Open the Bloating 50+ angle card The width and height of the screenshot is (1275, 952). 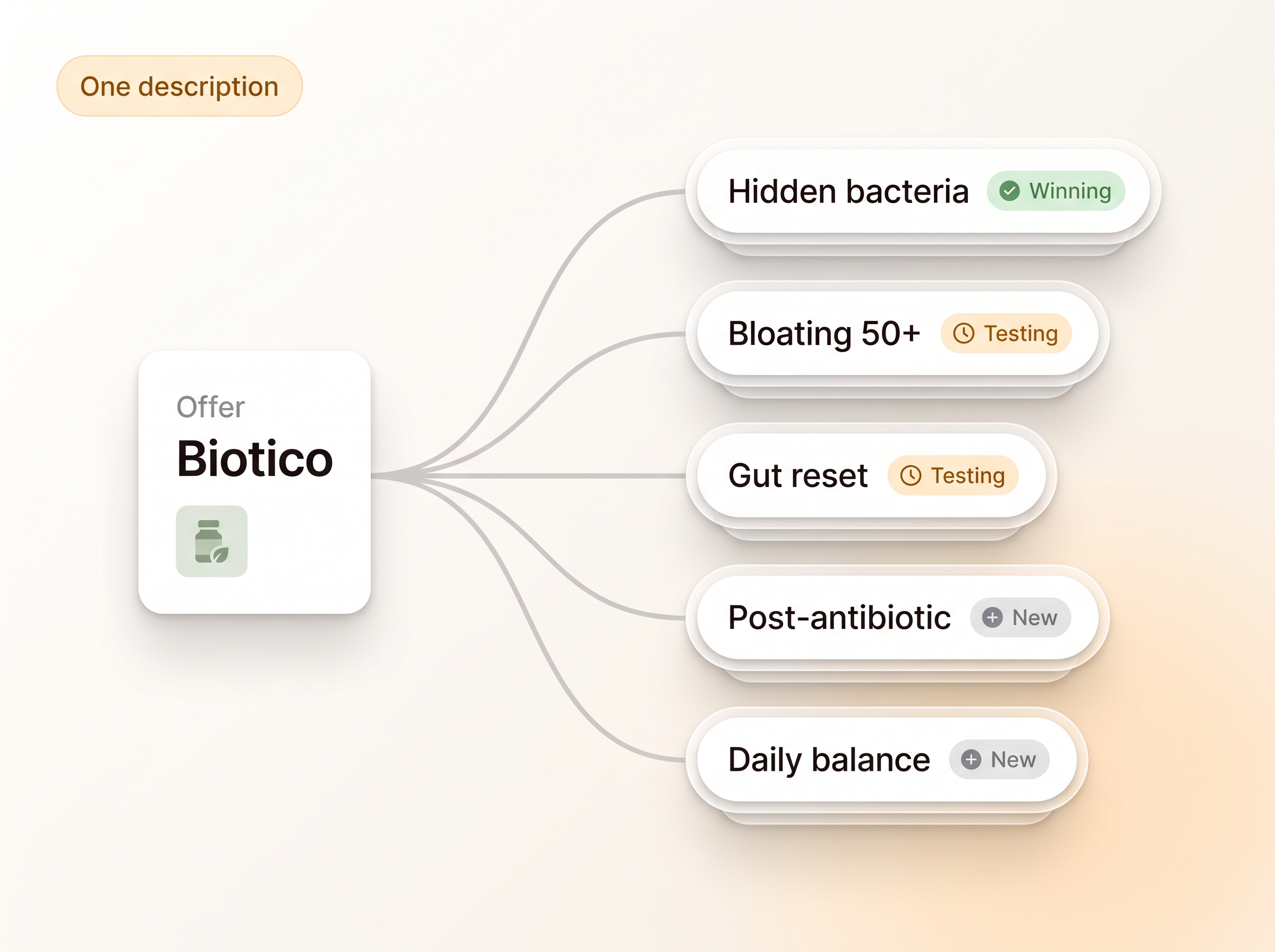(x=897, y=333)
